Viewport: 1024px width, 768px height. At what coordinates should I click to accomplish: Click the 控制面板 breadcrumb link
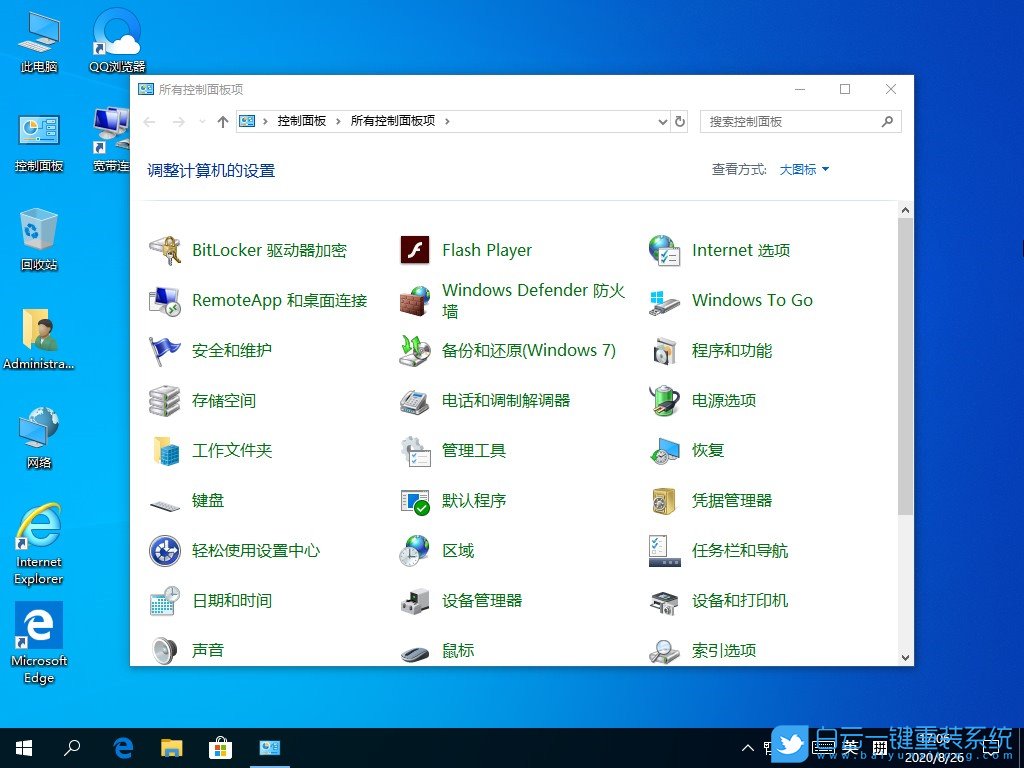click(x=303, y=121)
